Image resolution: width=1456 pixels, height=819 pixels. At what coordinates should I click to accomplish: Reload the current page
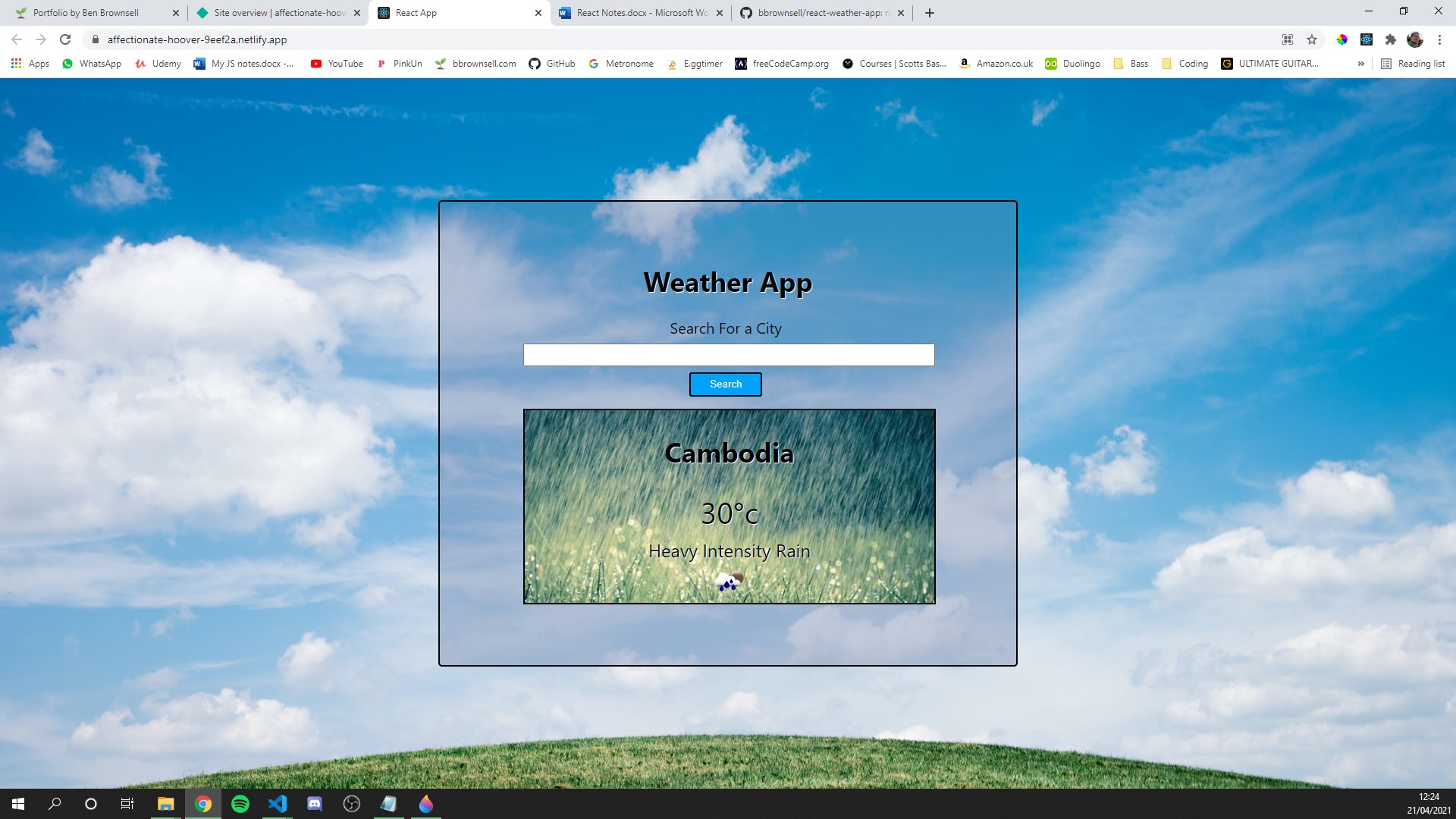tap(65, 39)
